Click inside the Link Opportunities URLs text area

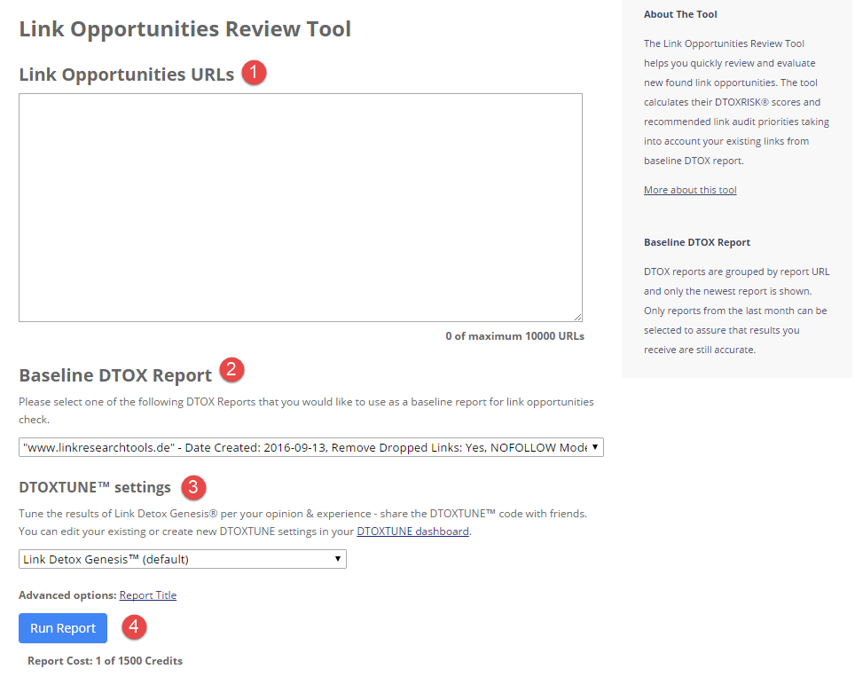(x=300, y=207)
